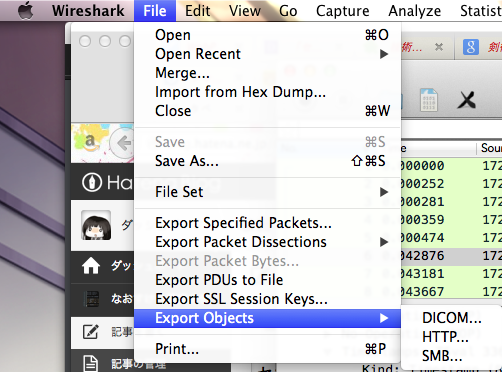The image size is (502, 372).
Task: Expand the Open Recent submenu
Action: [x=267, y=54]
